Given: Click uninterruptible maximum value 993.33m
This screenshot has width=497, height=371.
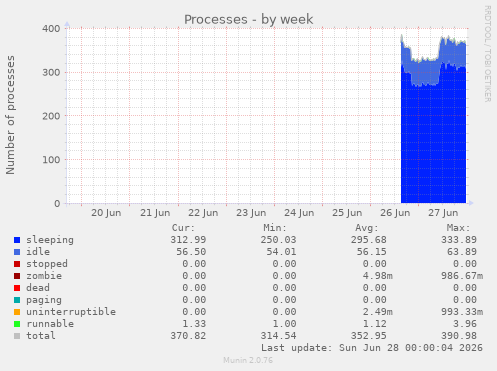Looking at the screenshot, I should pyautogui.click(x=462, y=312).
